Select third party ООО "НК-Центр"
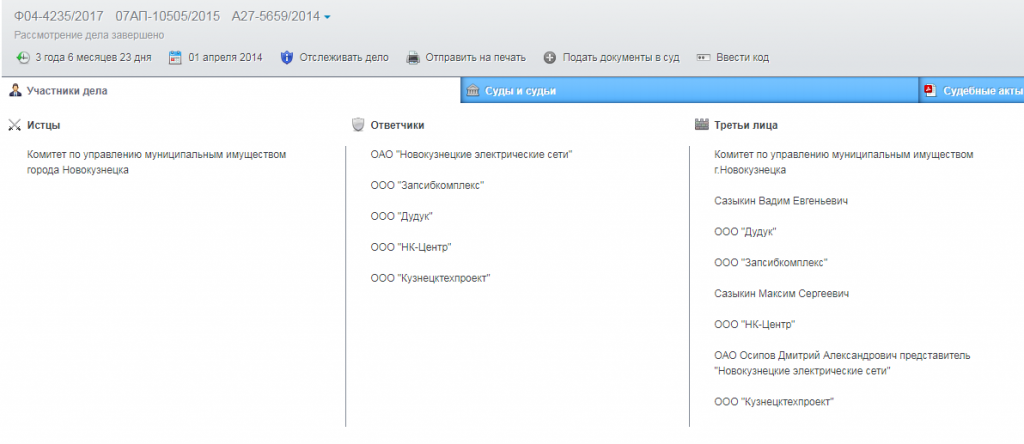Screen dimensions: 1024x444 pos(755,325)
